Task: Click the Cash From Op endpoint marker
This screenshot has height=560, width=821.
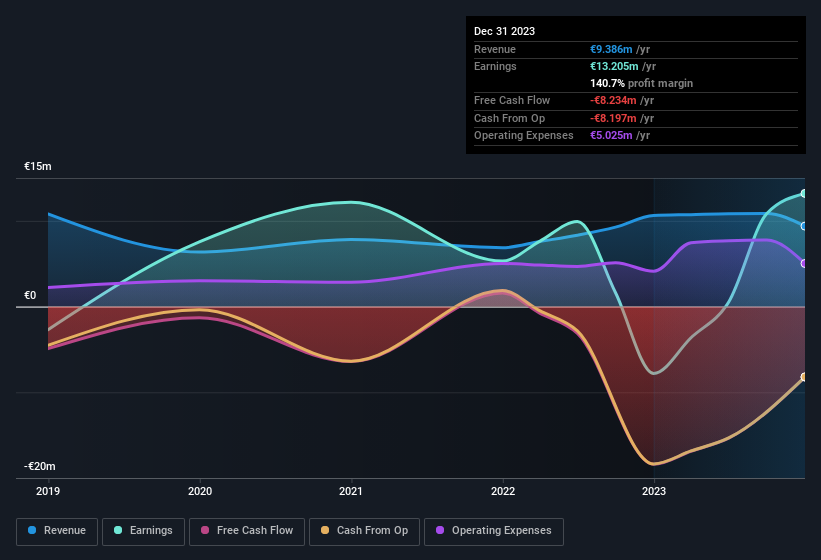Action: (804, 376)
